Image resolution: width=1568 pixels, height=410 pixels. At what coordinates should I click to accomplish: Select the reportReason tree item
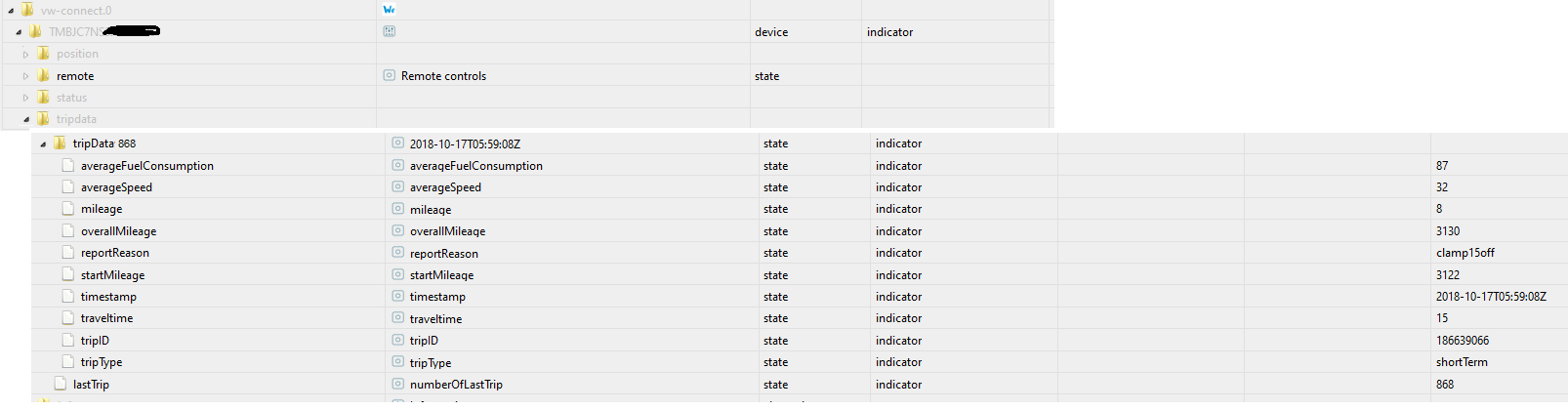pyautogui.click(x=115, y=253)
